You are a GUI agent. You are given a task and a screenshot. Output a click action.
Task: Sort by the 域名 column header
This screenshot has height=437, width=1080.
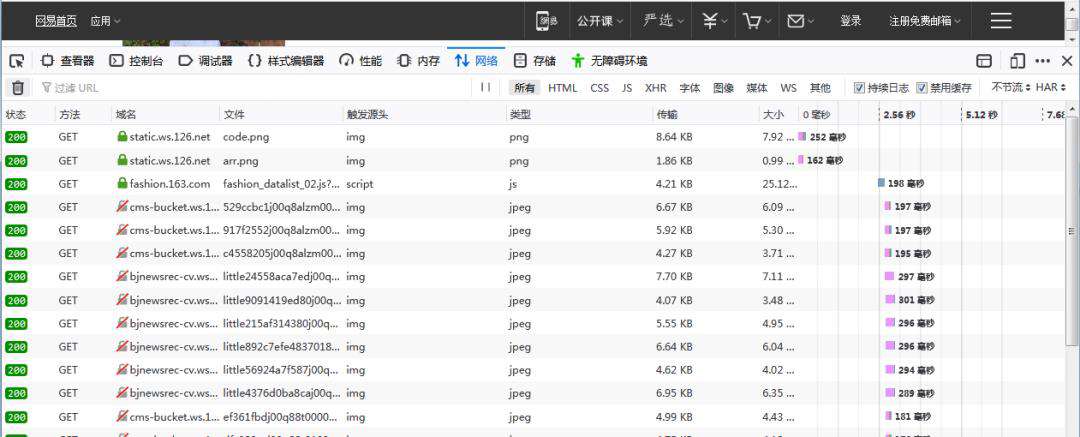(165, 114)
